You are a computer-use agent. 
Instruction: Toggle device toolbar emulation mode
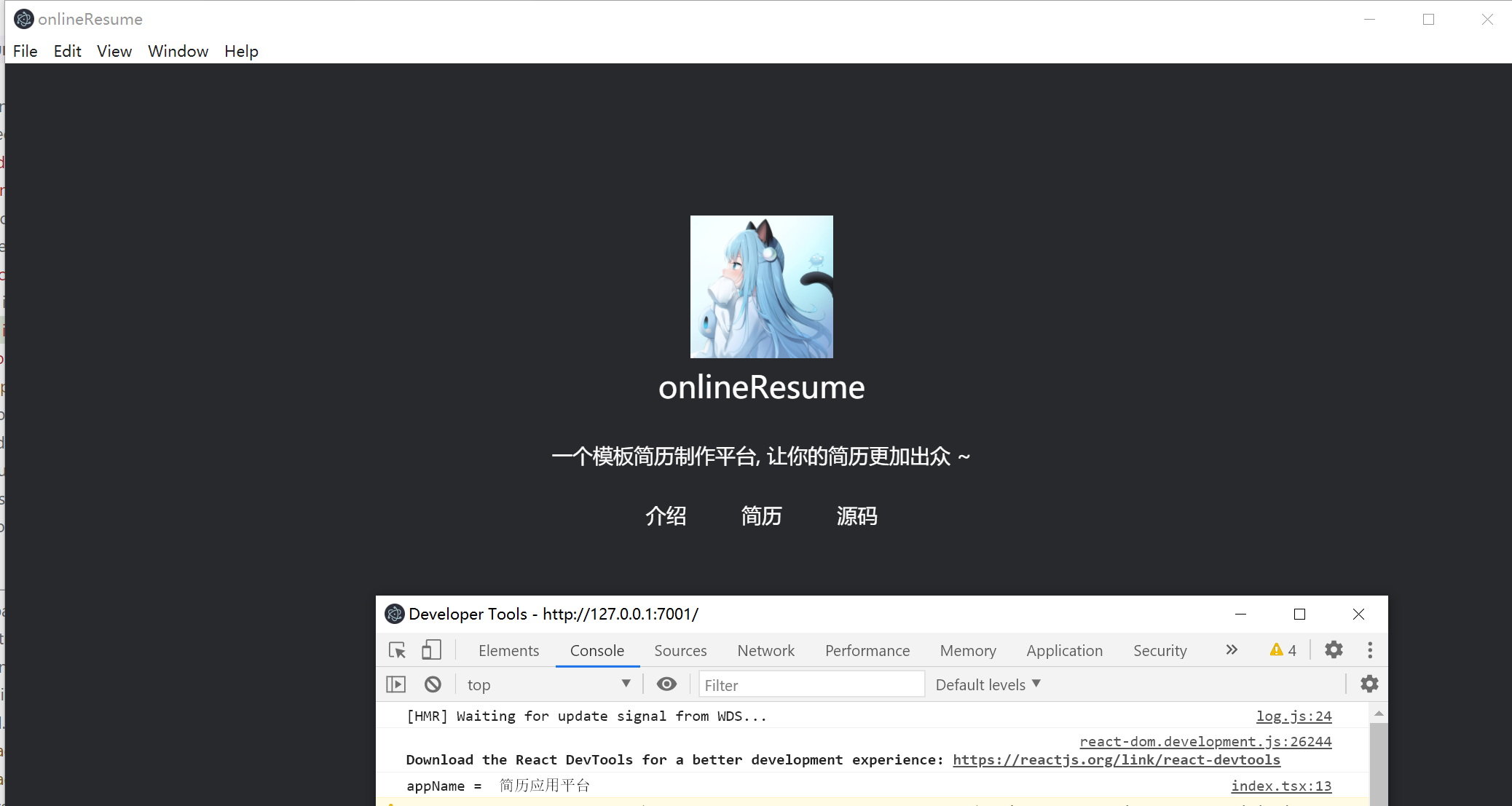click(430, 650)
